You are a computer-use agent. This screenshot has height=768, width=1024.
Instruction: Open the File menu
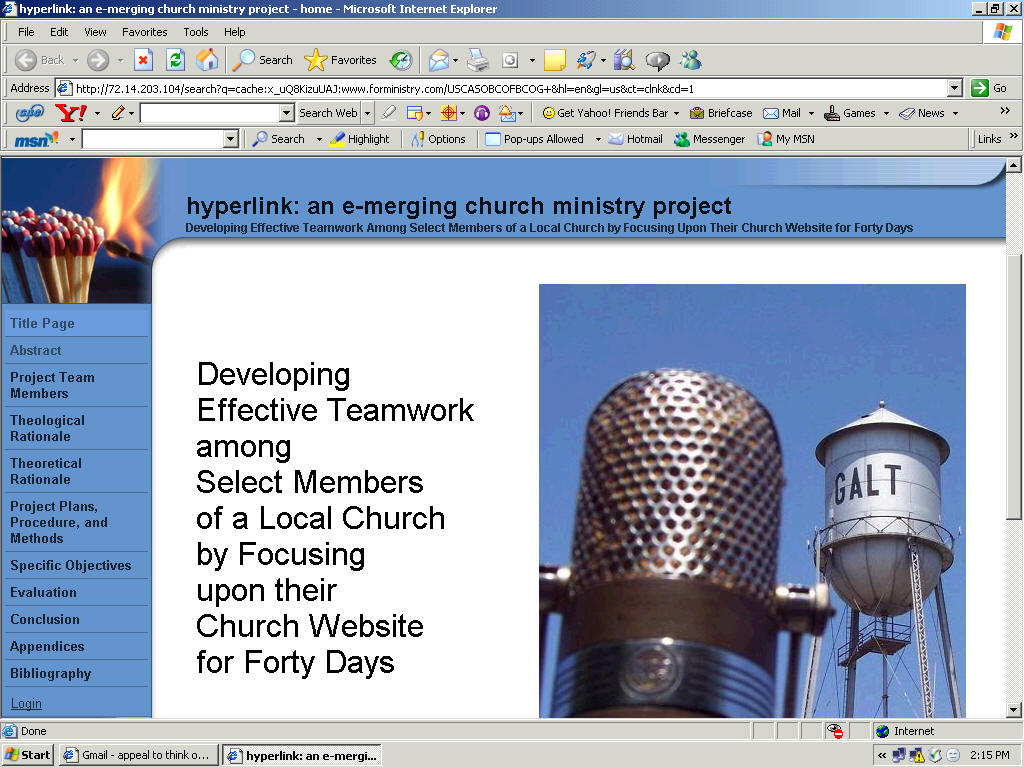[26, 32]
